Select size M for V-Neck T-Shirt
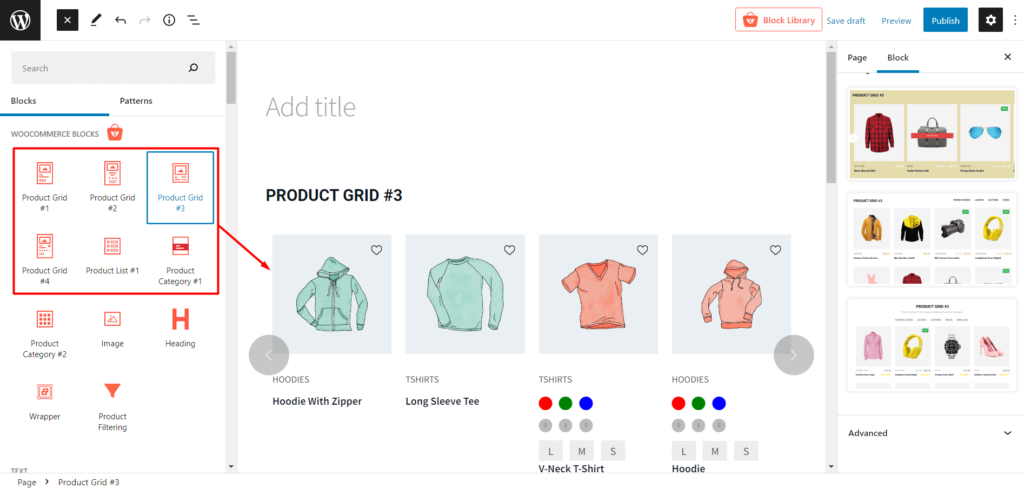 (582, 451)
